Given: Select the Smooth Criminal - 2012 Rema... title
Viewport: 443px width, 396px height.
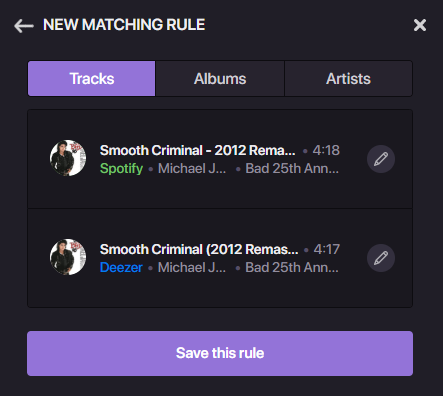Looking at the screenshot, I should tap(197, 150).
